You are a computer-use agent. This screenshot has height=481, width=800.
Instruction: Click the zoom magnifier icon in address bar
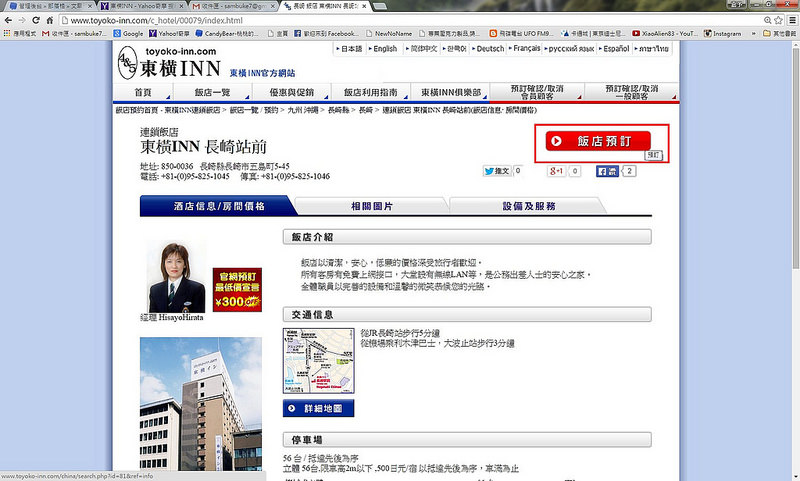767,20
